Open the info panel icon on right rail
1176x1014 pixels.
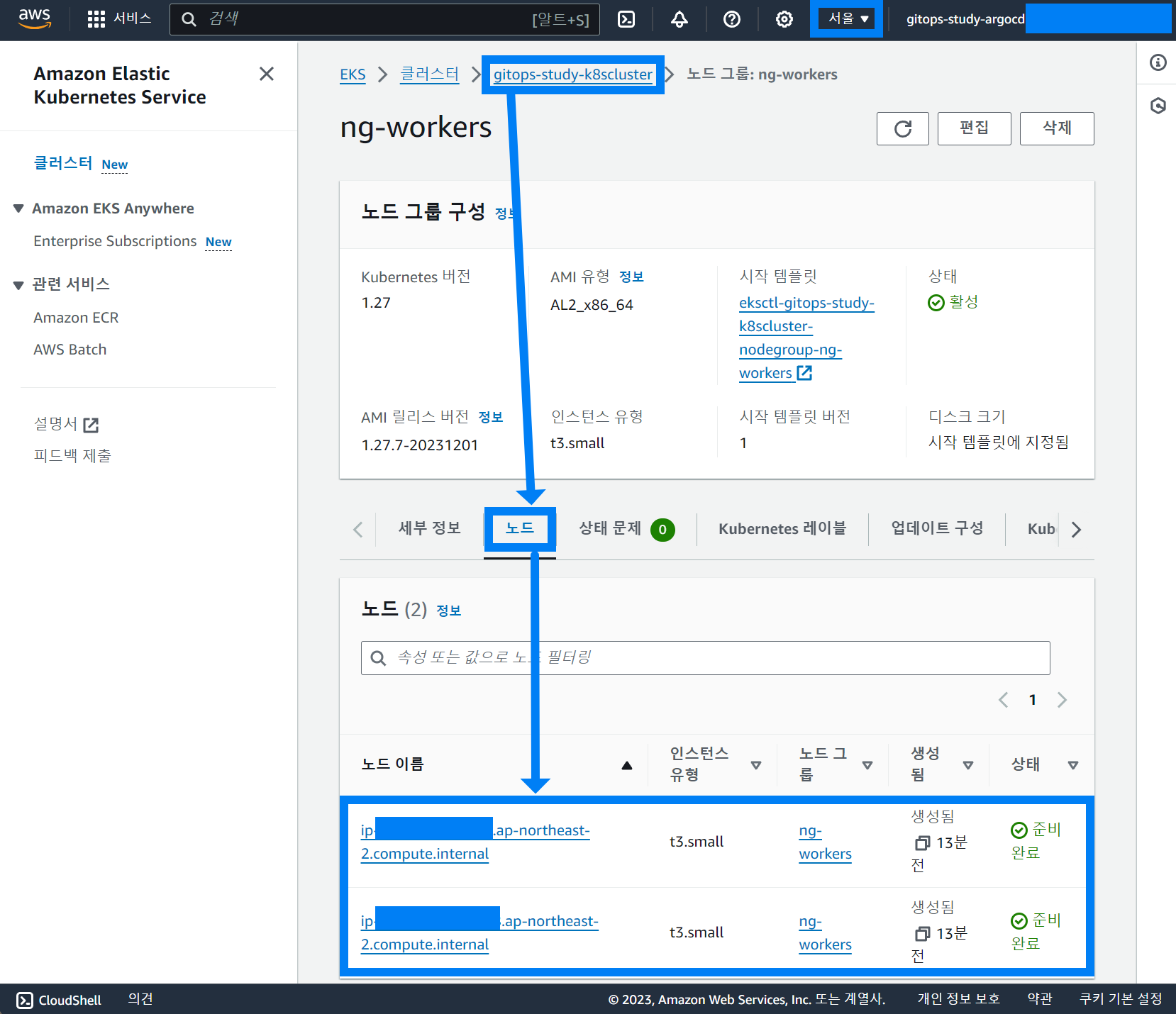tap(1158, 62)
